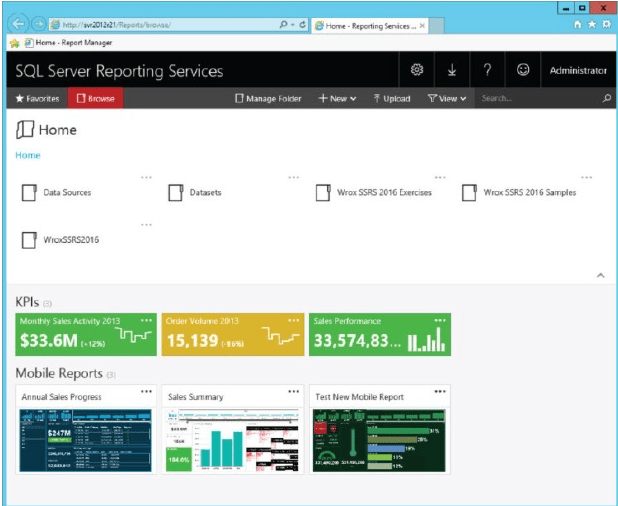Expand the View filter dropdown
This screenshot has width=618, height=506.
tap(447, 99)
